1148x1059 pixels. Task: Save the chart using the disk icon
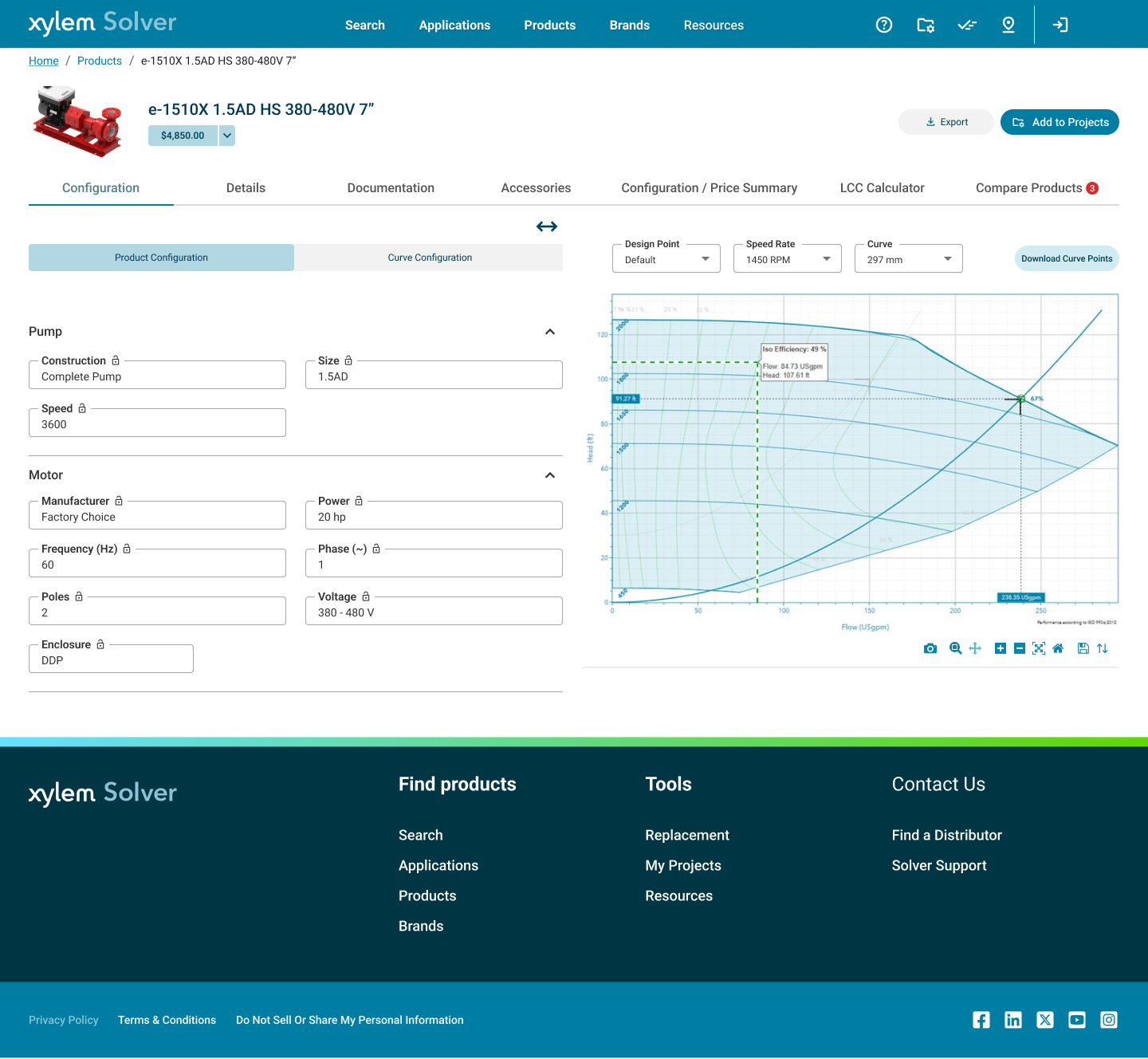pos(1083,648)
